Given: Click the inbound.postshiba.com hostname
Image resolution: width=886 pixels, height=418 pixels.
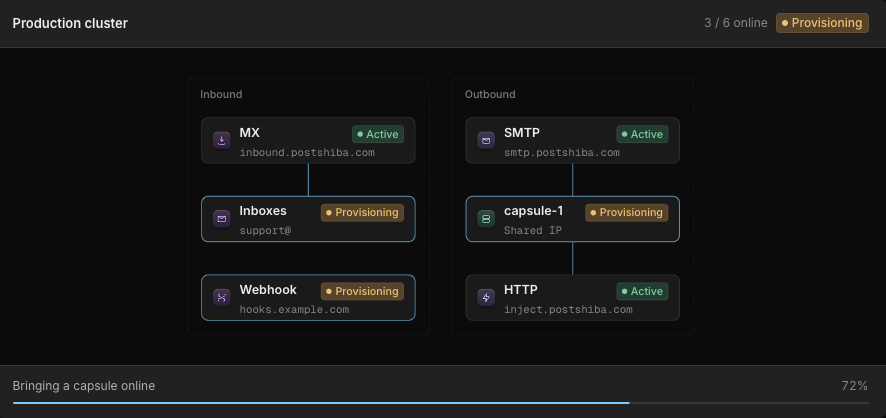Looking at the screenshot, I should [x=307, y=153].
